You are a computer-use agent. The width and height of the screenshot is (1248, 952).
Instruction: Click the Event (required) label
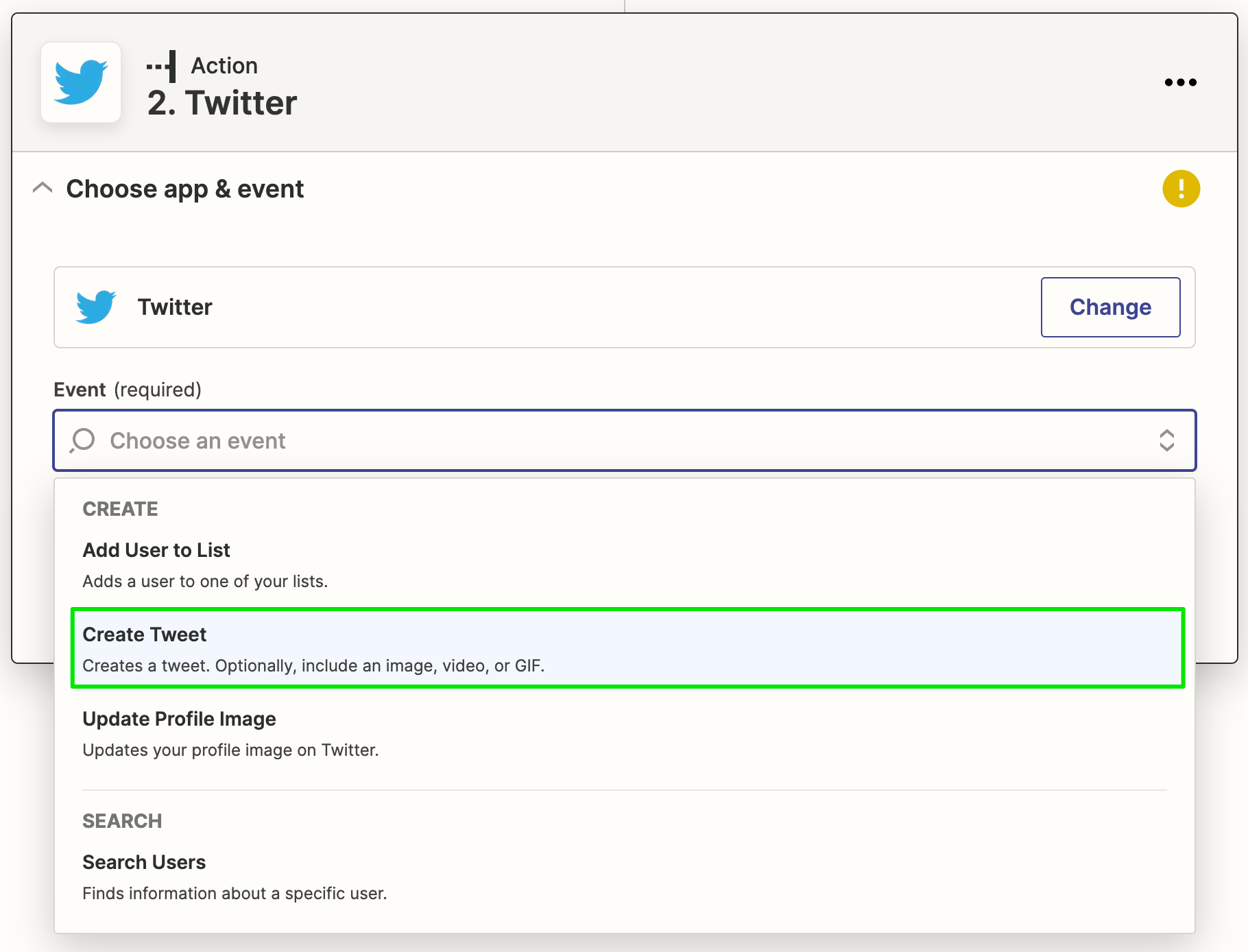tap(128, 390)
